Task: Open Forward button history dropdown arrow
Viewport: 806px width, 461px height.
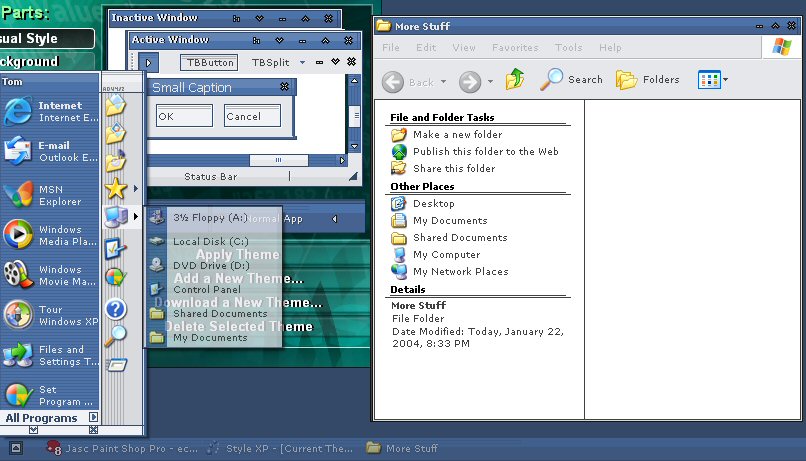Action: click(490, 82)
